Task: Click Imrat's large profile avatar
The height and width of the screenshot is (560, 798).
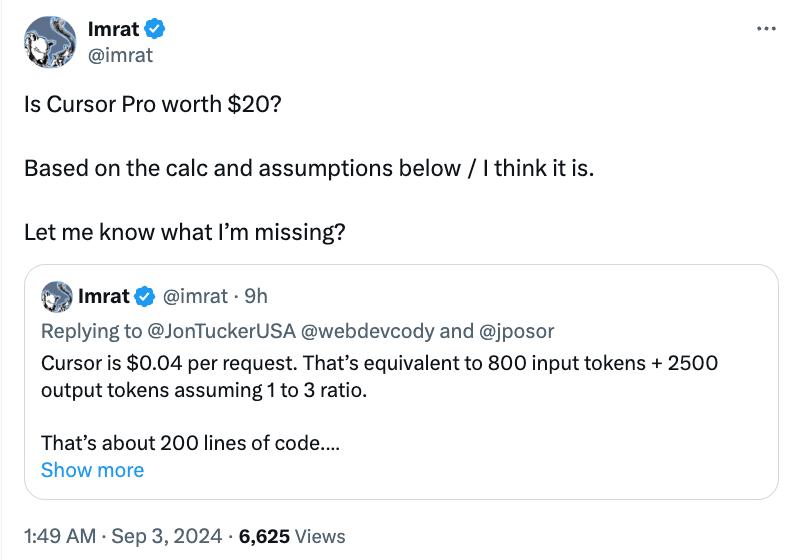Action: tap(50, 42)
